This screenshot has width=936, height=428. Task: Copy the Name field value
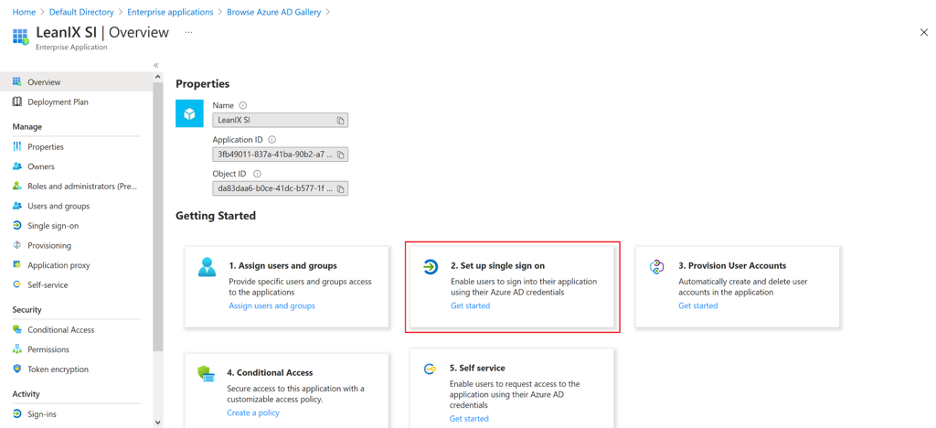(340, 120)
